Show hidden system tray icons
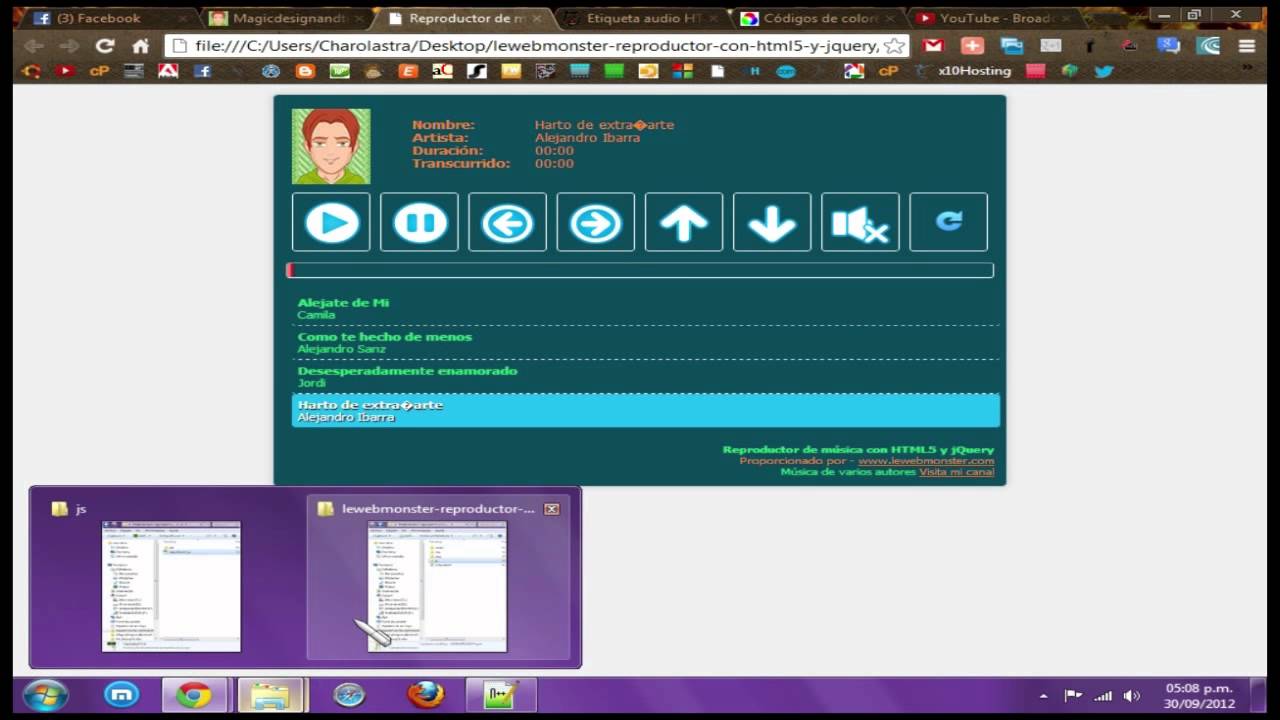This screenshot has width=1280, height=720. coord(1044,696)
